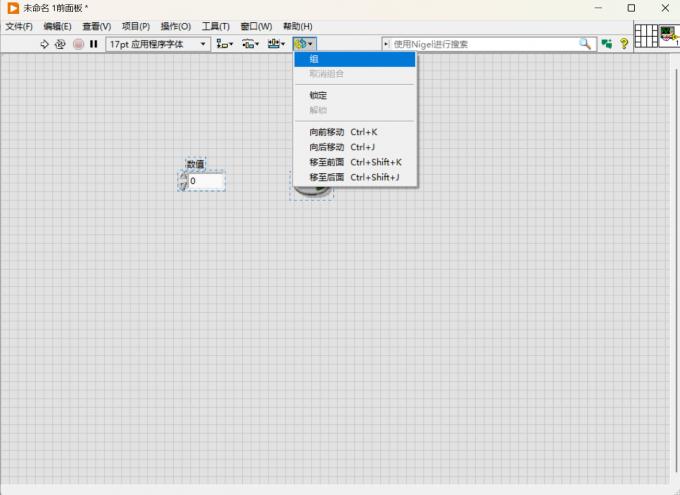Click the red Abort Execution button
Viewport: 680px width, 495px height.
(x=78, y=44)
